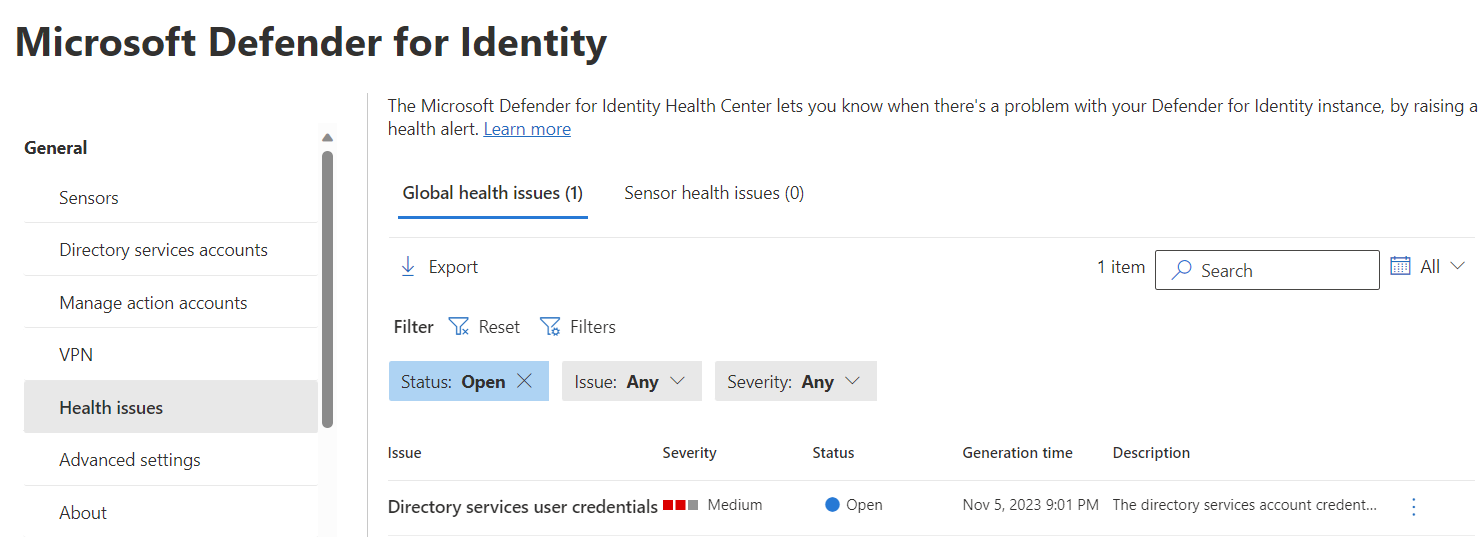Click the blue Open status dot
The height and width of the screenshot is (537, 1484).
832,505
